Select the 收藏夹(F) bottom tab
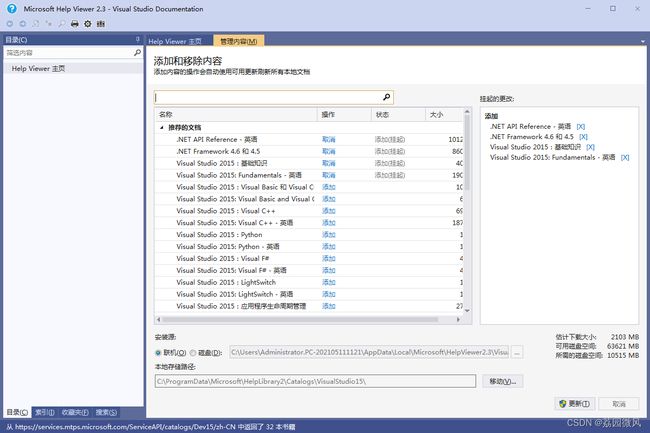The image size is (650, 433). tap(75, 412)
